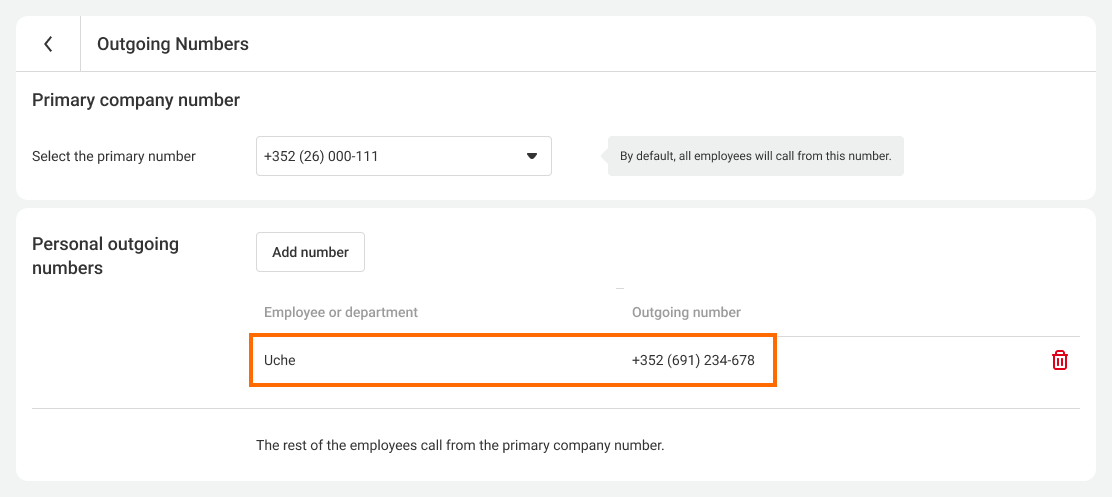Click outgoing number +352 (691) 234-678

(x=693, y=360)
